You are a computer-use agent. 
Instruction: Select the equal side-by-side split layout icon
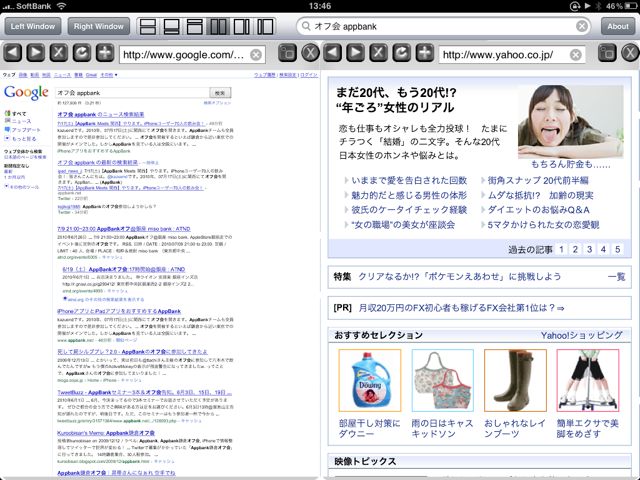(218, 27)
